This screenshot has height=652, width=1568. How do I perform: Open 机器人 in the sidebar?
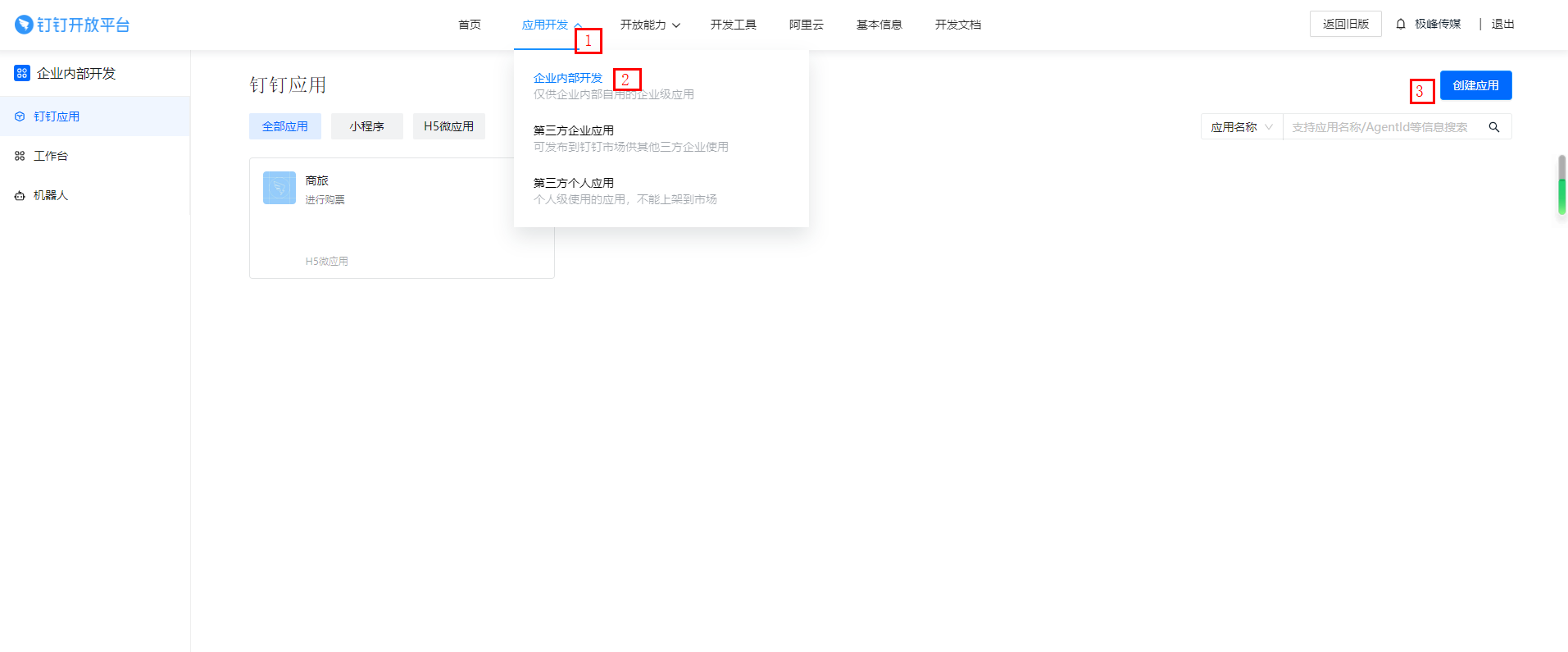coord(95,195)
